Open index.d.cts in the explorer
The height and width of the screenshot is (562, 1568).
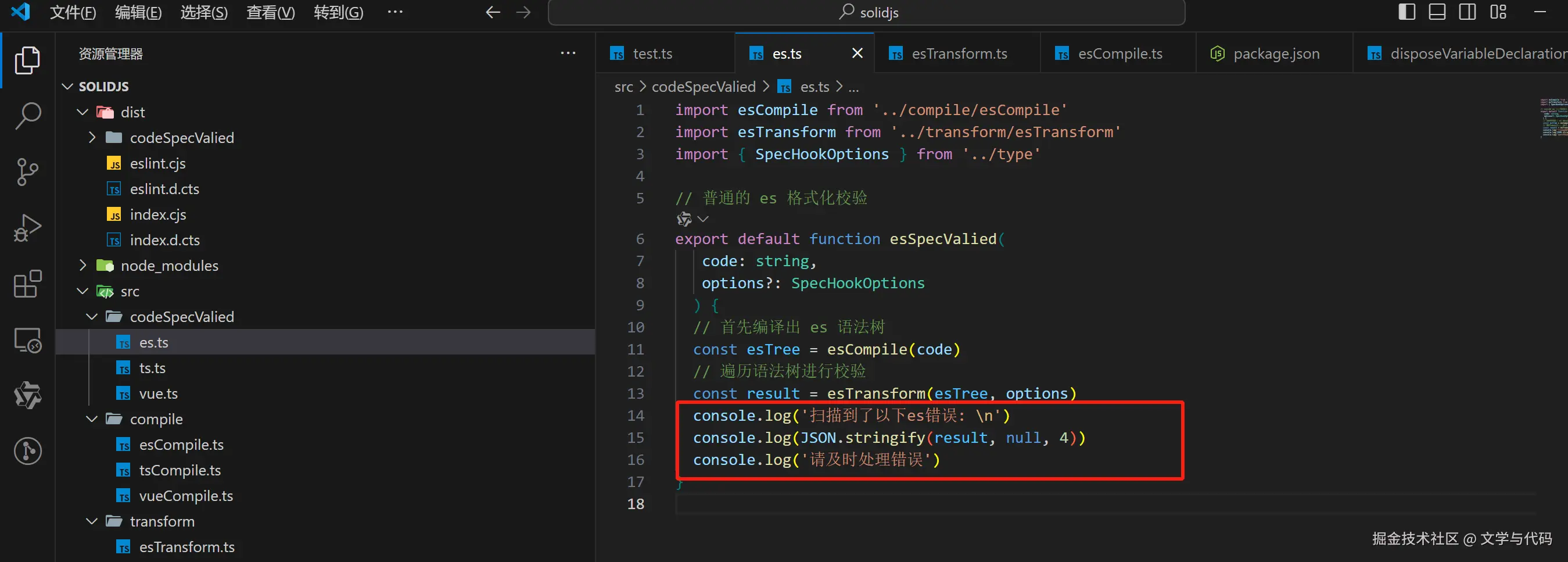pyautogui.click(x=164, y=241)
